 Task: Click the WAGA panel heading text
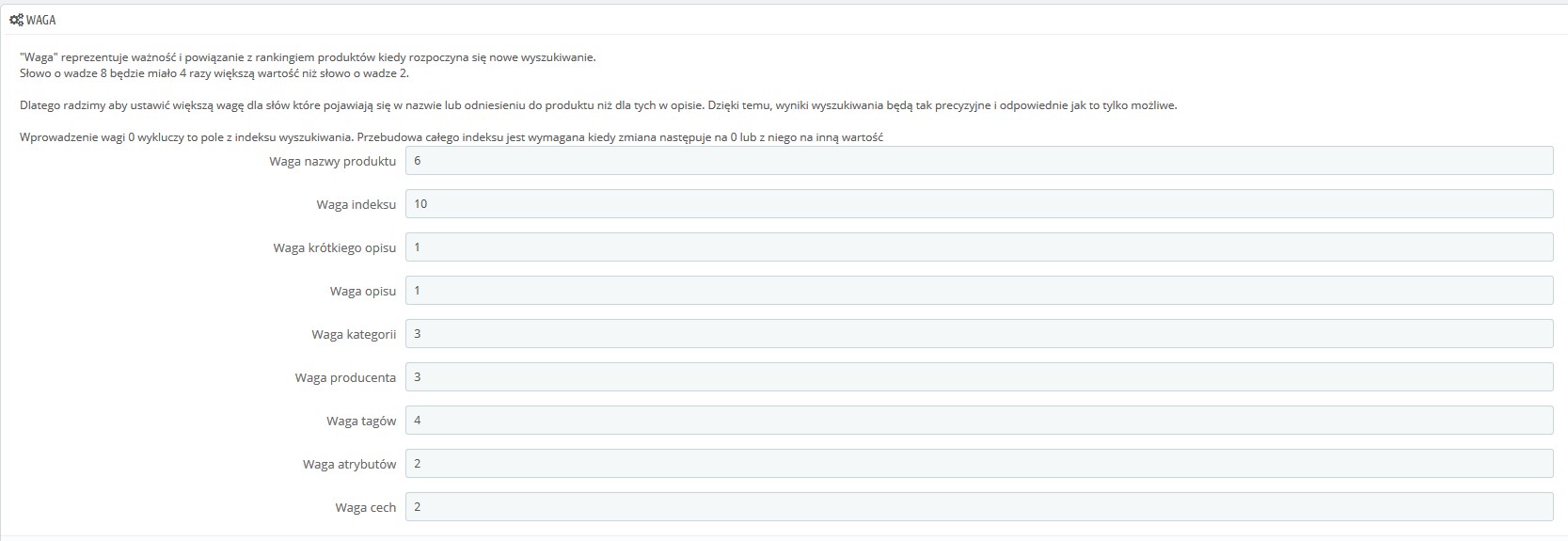(41, 20)
